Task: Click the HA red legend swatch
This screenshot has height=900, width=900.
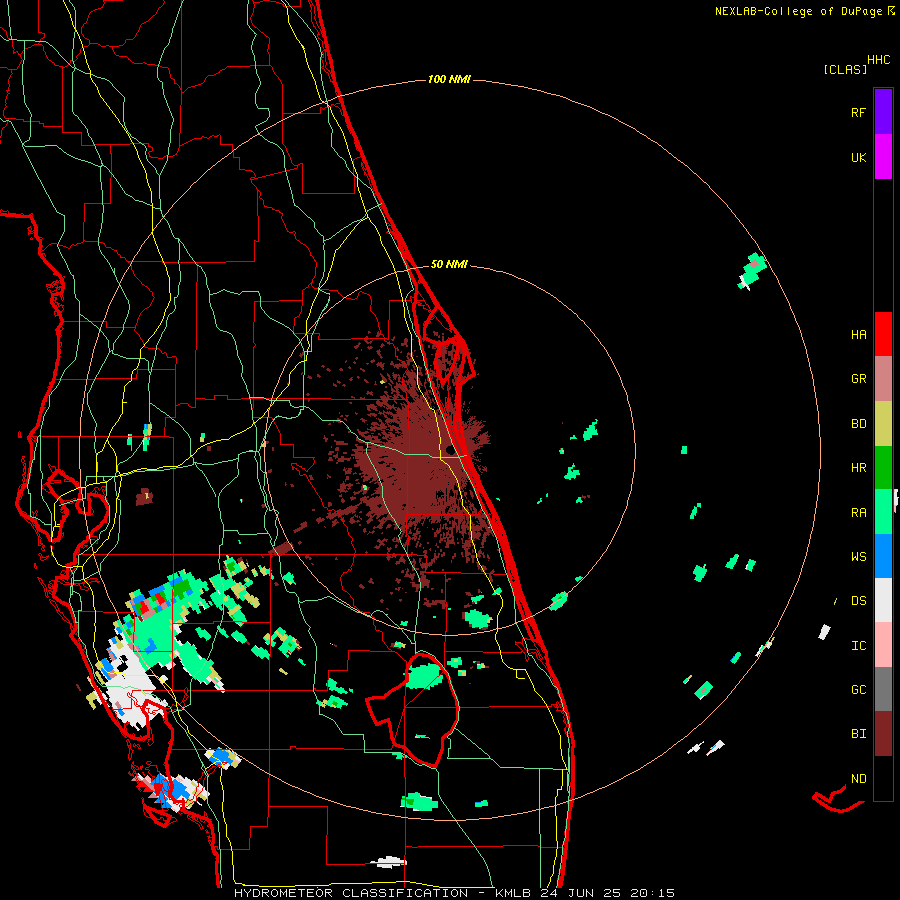Action: [x=883, y=334]
